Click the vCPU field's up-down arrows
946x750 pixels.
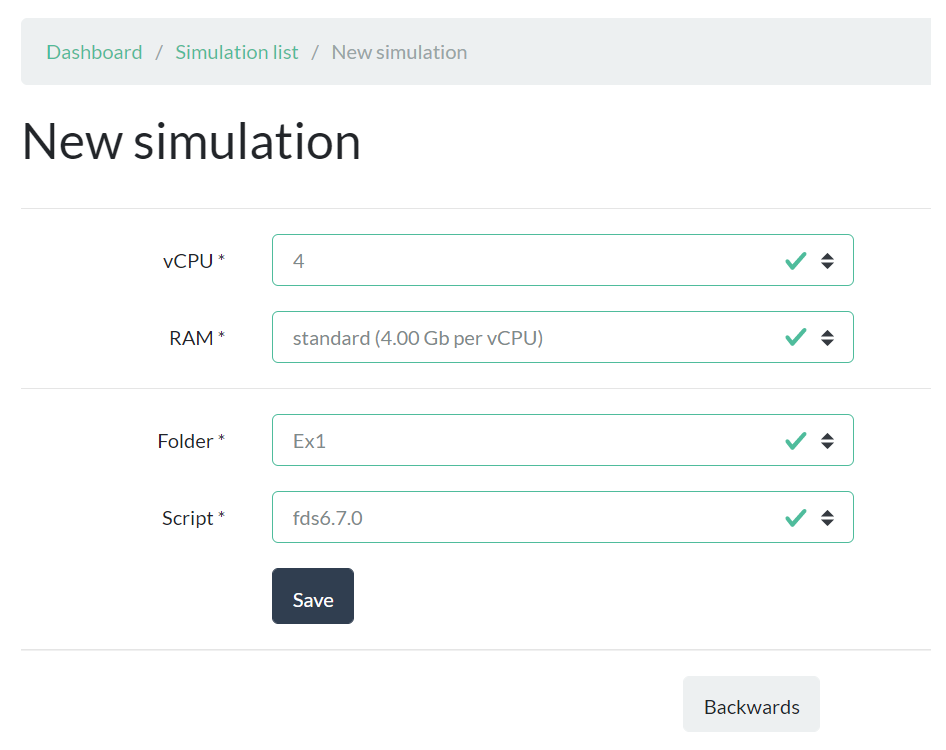pos(827,261)
